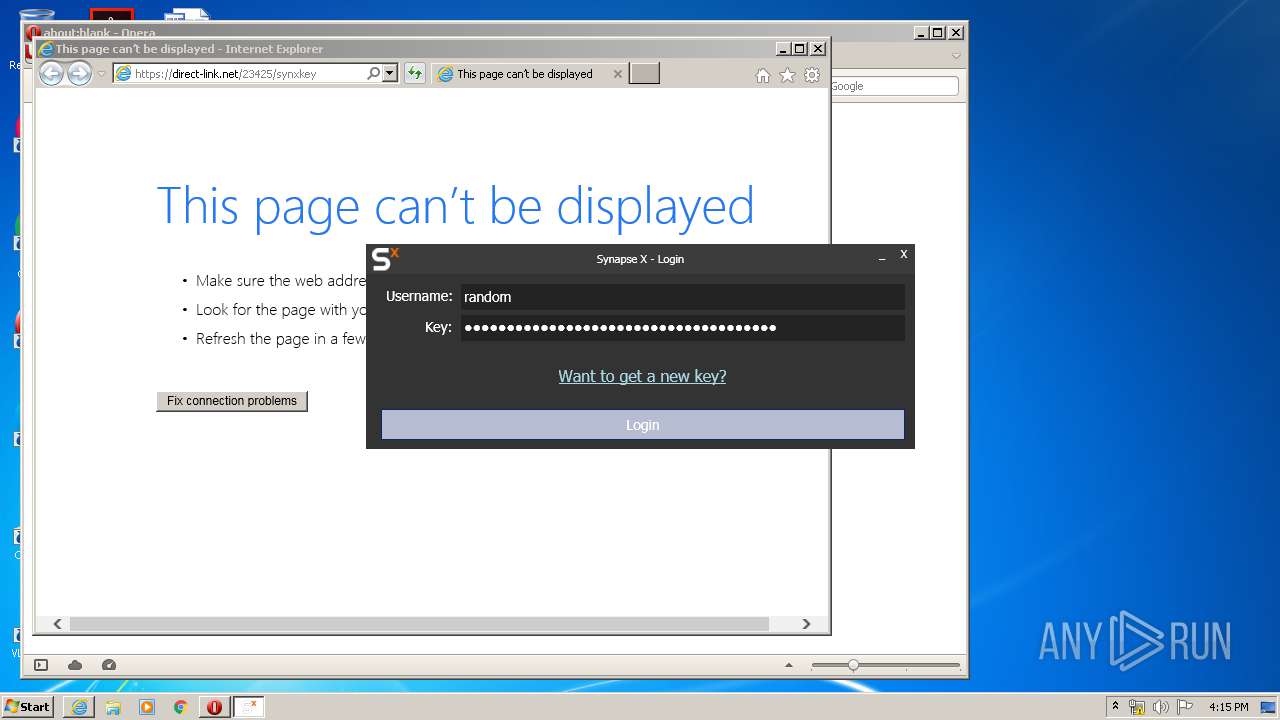The height and width of the screenshot is (720, 1280).
Task: Click the Opera Link cloud icon
Action: (75, 665)
